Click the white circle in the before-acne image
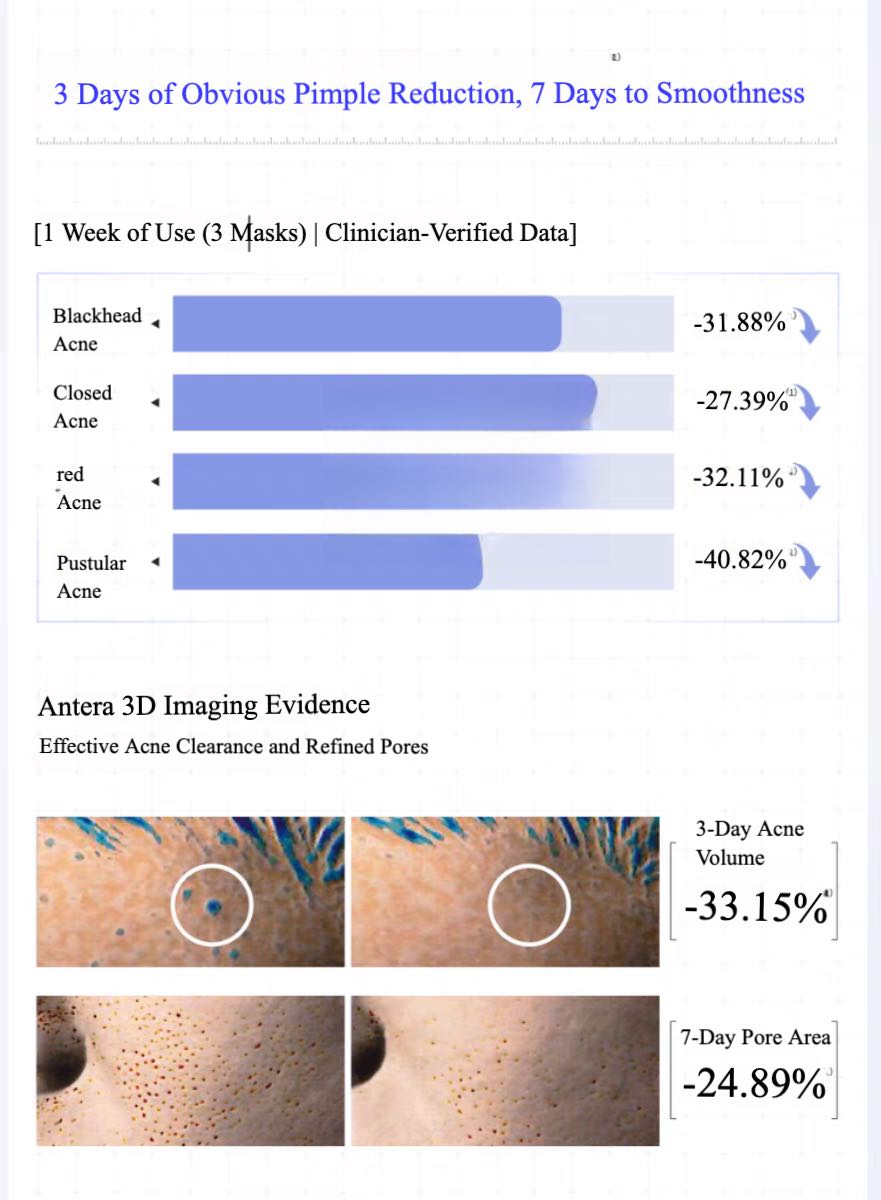Screen dimensions: 881x1200 (212, 906)
